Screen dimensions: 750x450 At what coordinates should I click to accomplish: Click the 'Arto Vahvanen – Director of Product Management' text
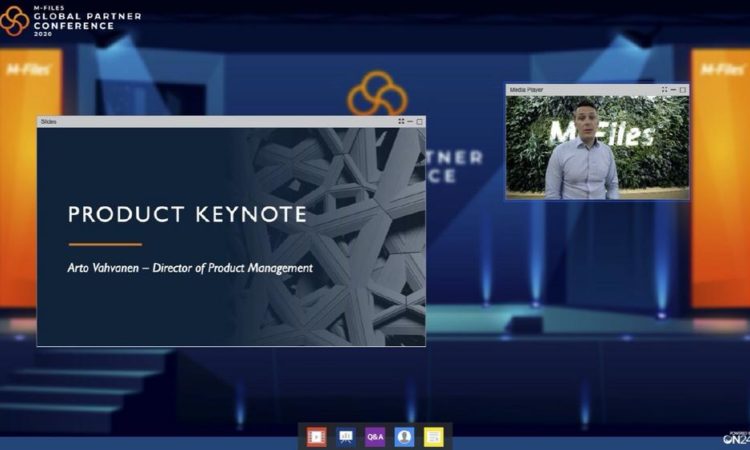(190, 268)
